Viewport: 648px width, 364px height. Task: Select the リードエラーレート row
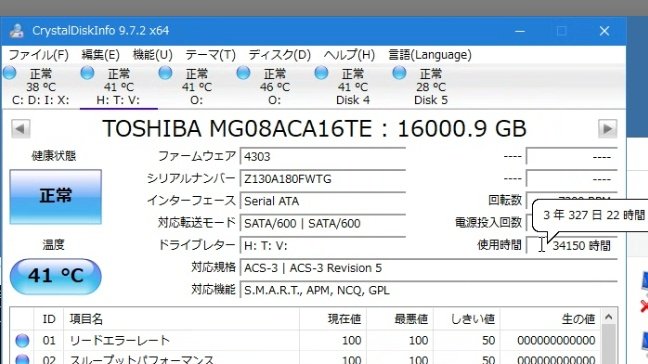[x=305, y=340]
